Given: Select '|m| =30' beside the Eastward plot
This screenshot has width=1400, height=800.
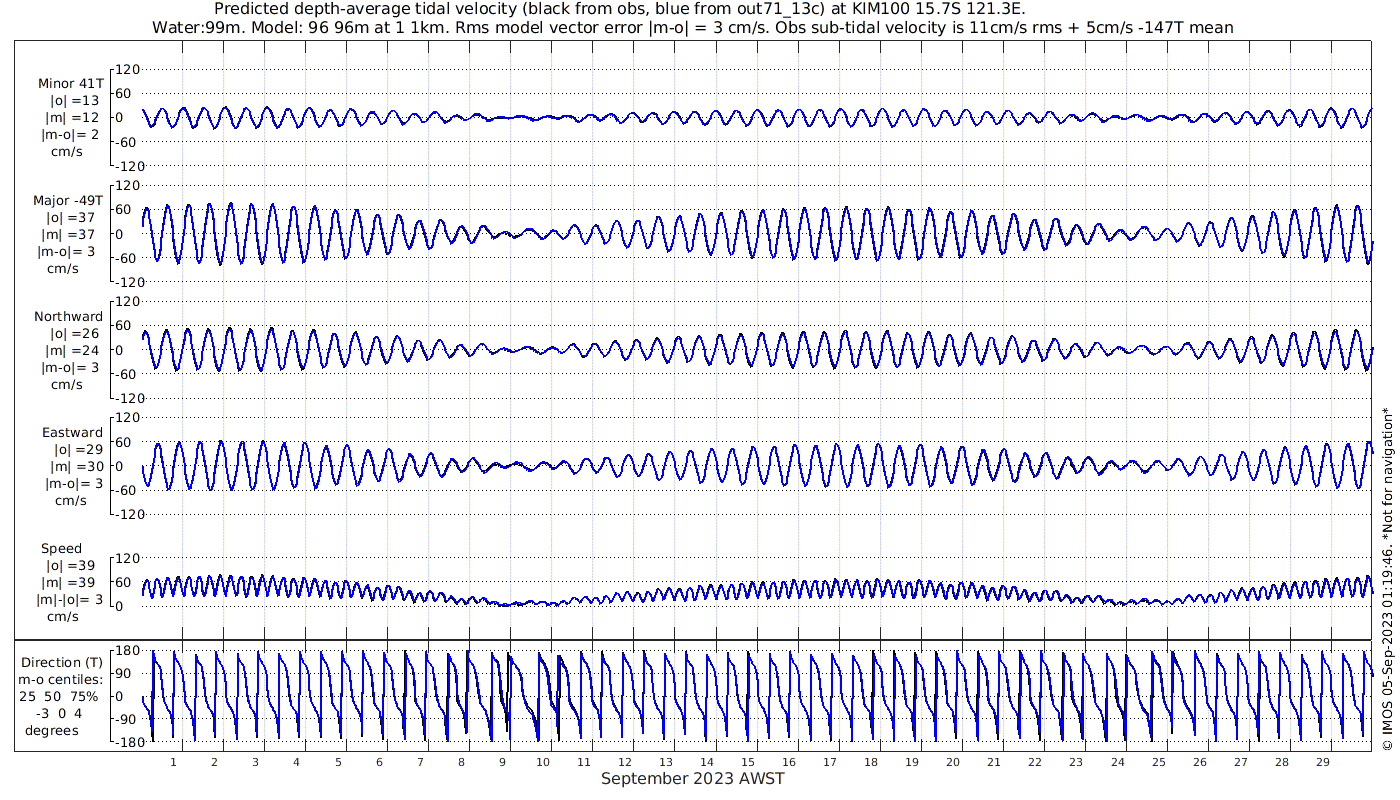Looking at the screenshot, I should (78, 466).
